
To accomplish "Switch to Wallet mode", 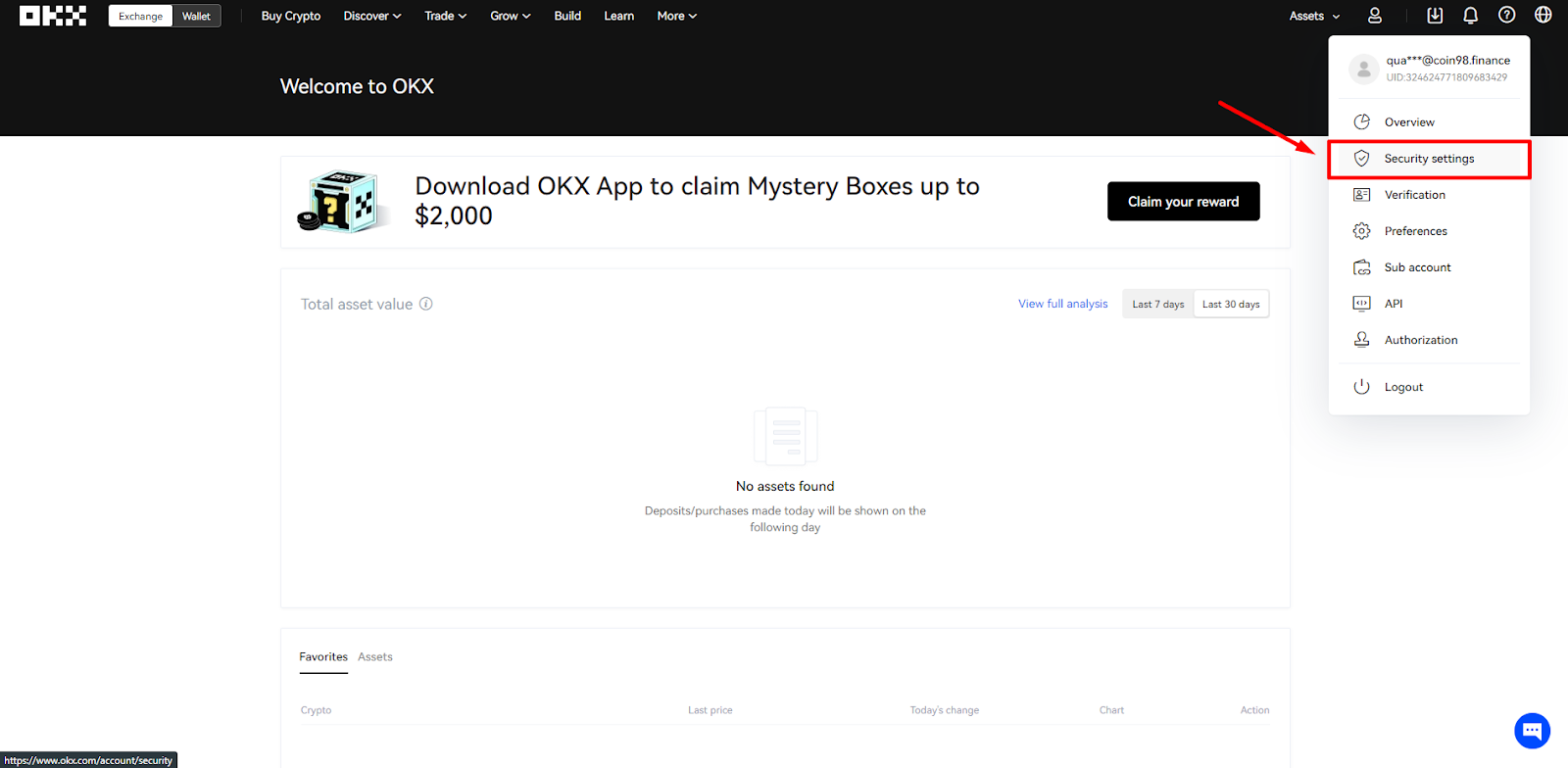I will coord(196,16).
